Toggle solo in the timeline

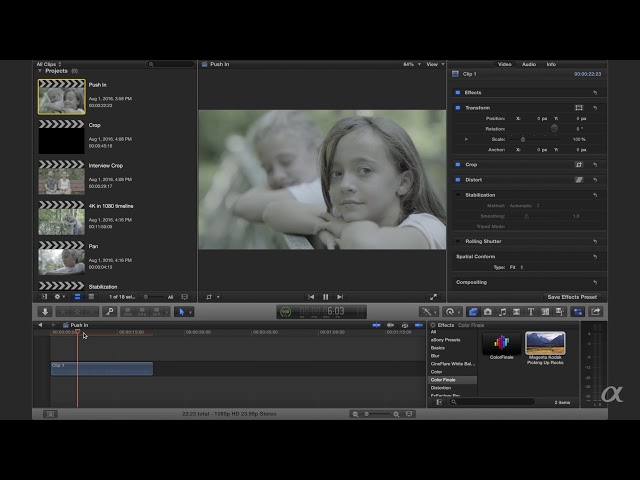404,325
